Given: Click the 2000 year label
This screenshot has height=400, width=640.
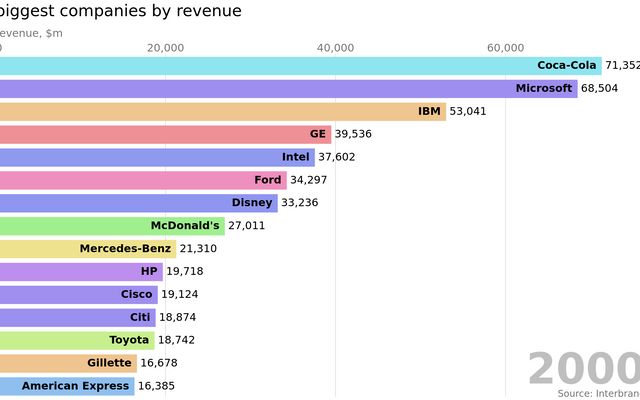Looking at the screenshot, I should coord(583,368).
